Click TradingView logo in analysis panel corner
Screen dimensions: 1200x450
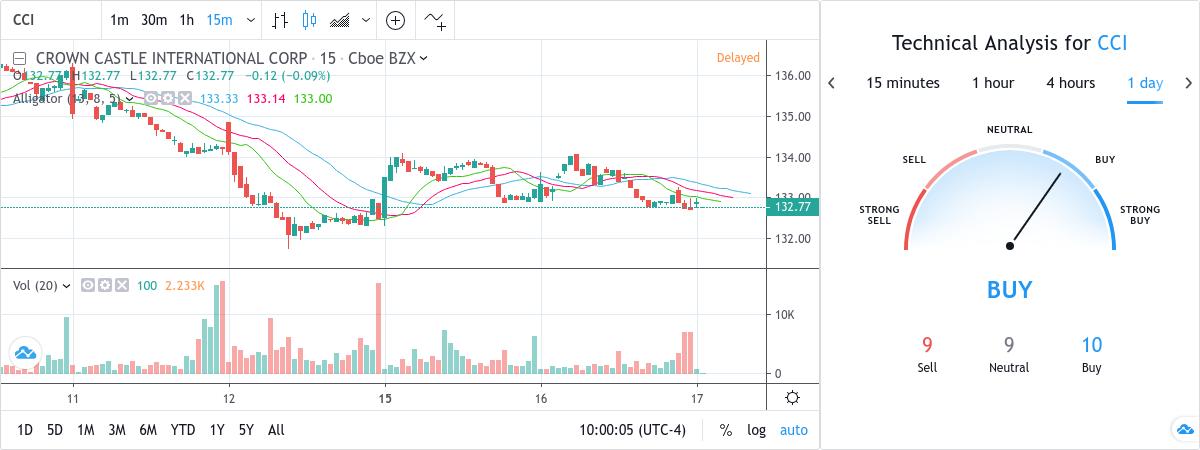(1184, 429)
